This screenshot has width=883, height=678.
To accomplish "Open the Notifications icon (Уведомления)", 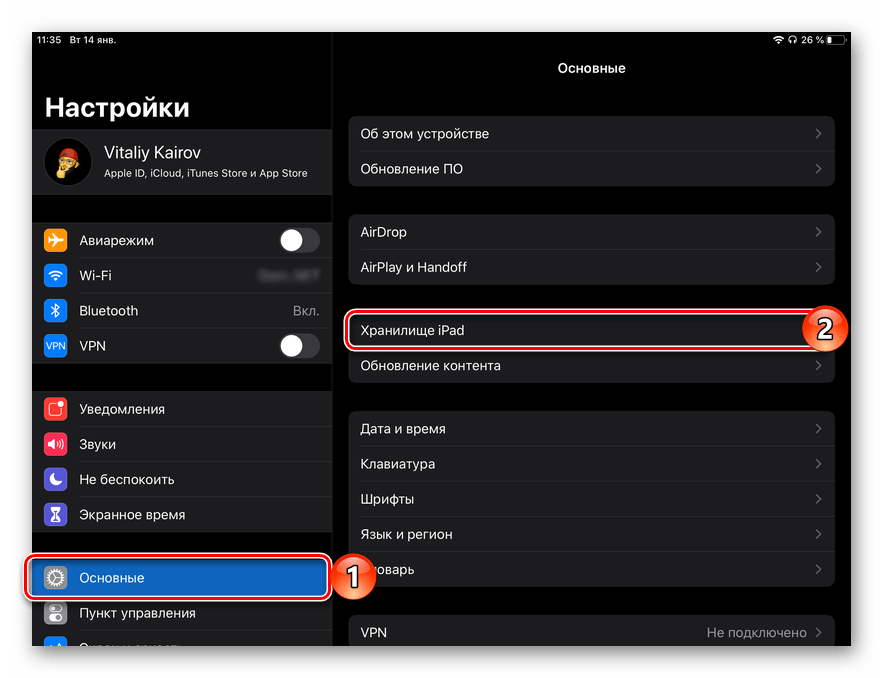I will pos(56,409).
